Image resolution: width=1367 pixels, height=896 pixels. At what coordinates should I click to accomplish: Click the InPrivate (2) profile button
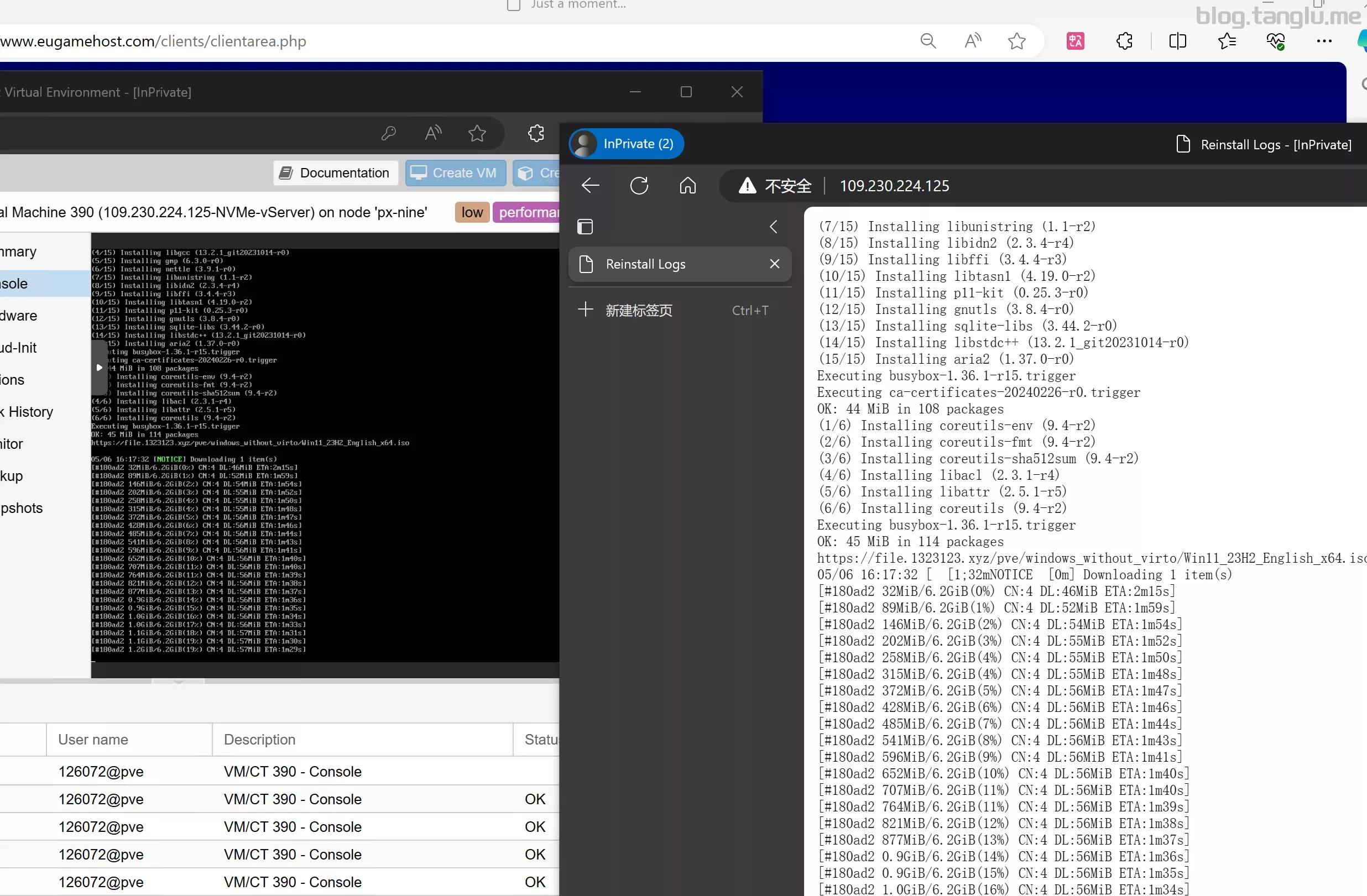coord(627,144)
